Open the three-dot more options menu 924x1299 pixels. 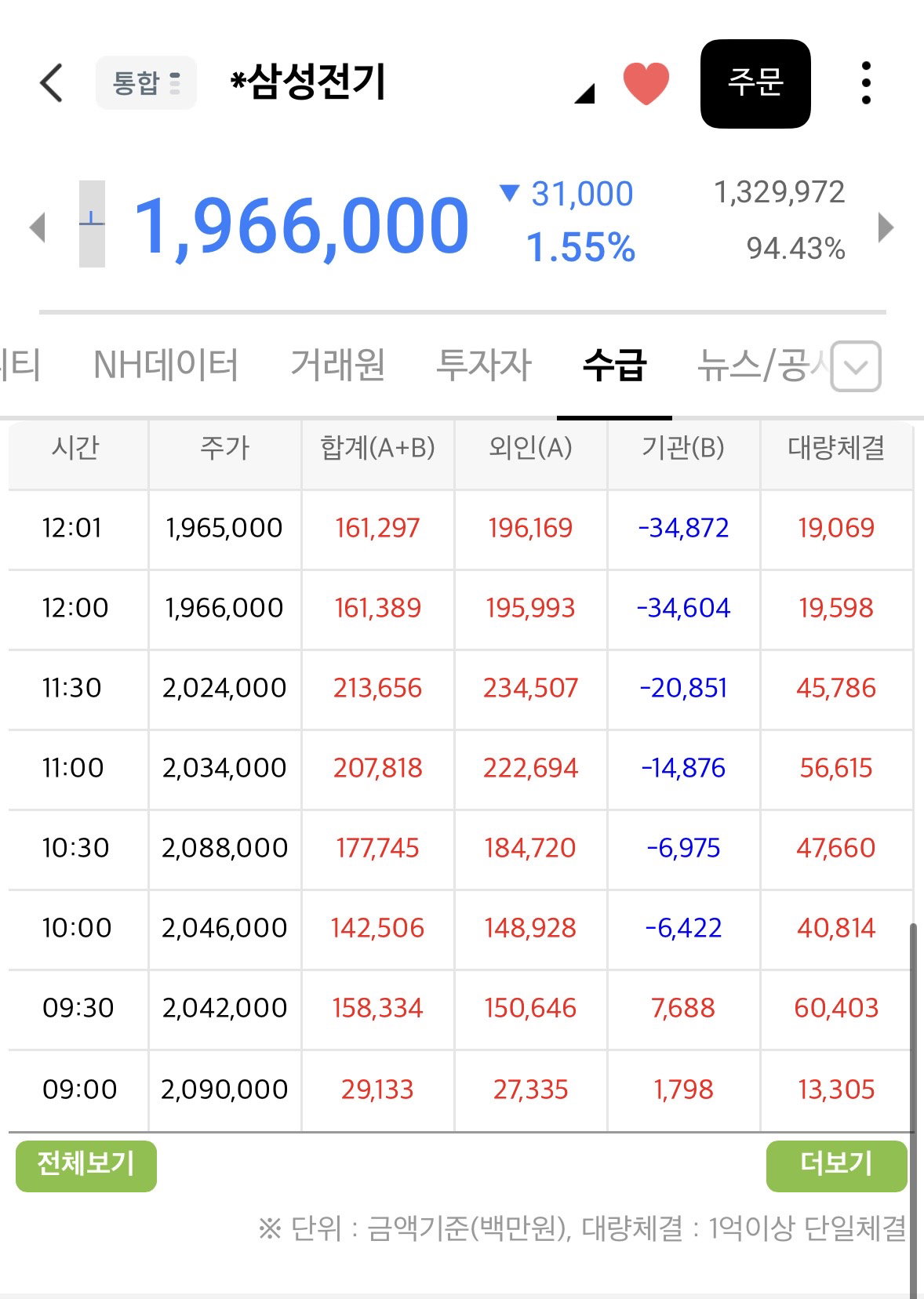tap(866, 82)
